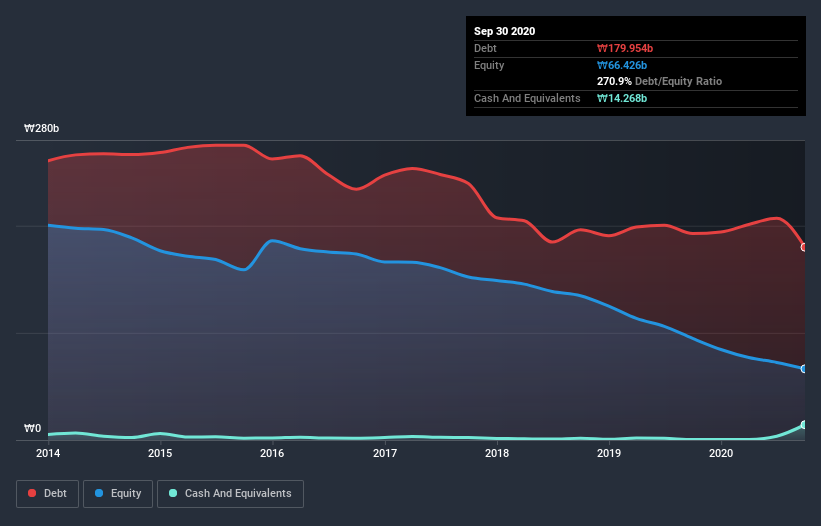Click the 2018 x-axis label
The width and height of the screenshot is (821, 526).
(497, 453)
